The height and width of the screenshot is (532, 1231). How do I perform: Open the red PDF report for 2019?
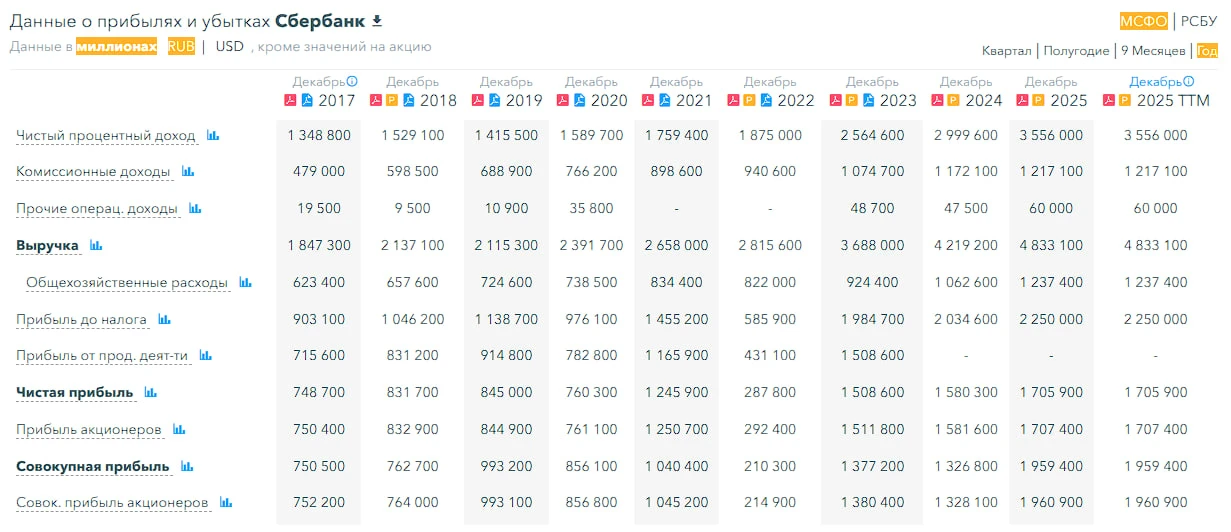(x=479, y=100)
